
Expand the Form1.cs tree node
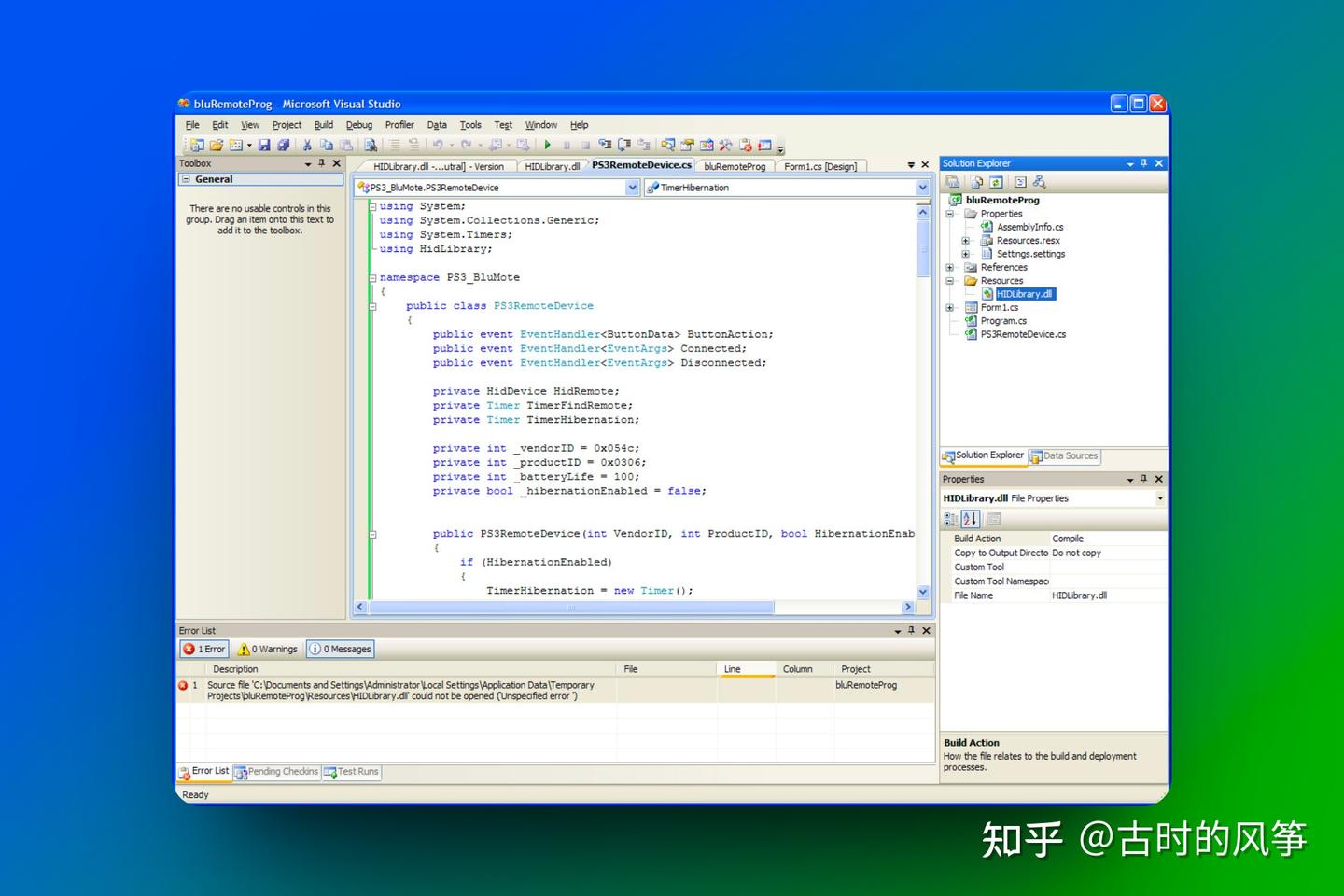(950, 307)
